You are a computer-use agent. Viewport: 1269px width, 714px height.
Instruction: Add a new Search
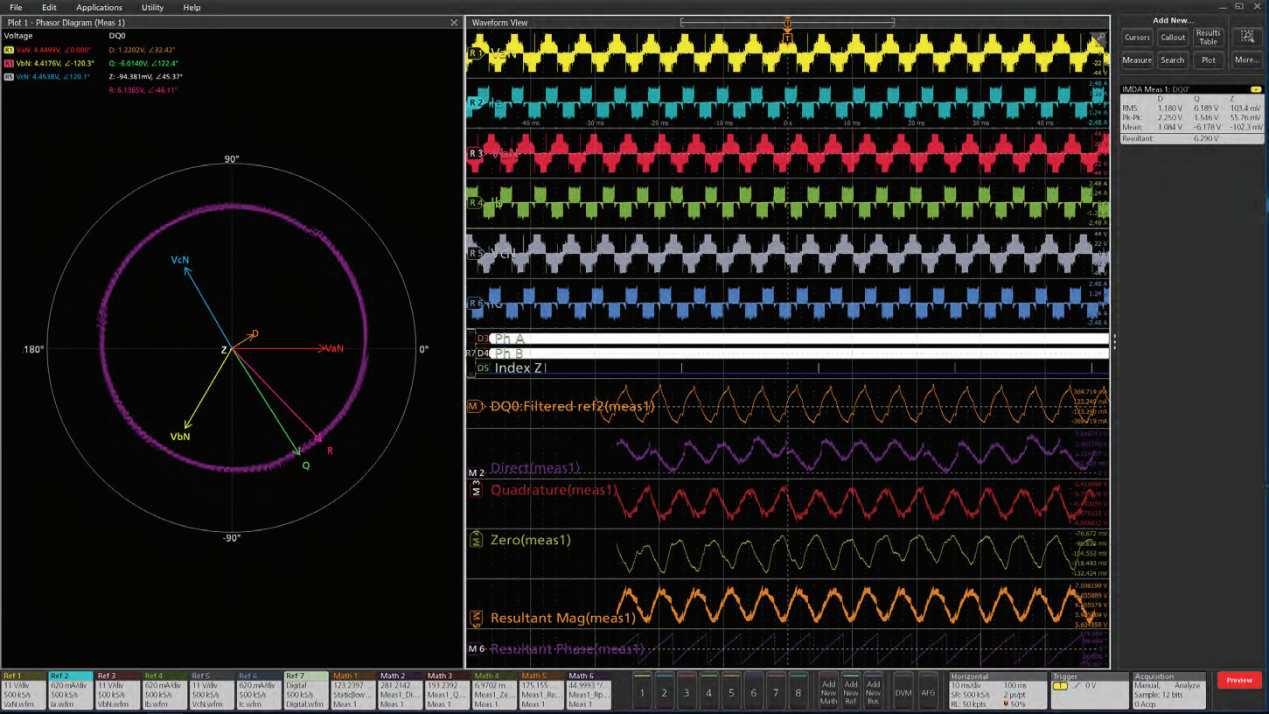tap(1172, 60)
